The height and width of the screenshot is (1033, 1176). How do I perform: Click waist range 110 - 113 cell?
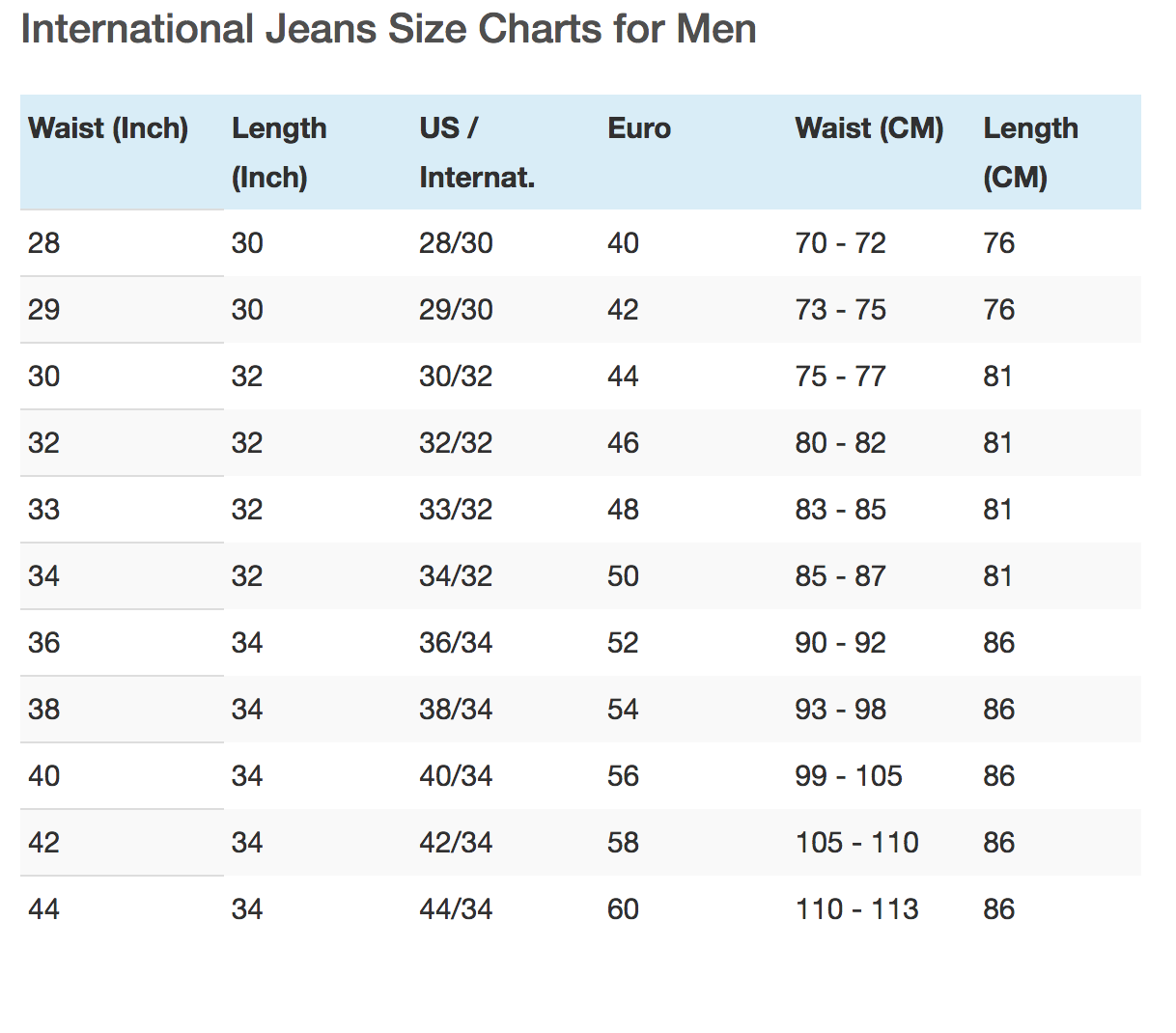856,909
